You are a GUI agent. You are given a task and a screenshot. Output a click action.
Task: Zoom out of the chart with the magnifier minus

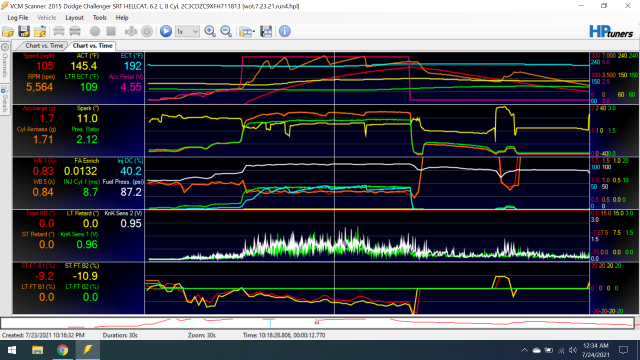226,31
